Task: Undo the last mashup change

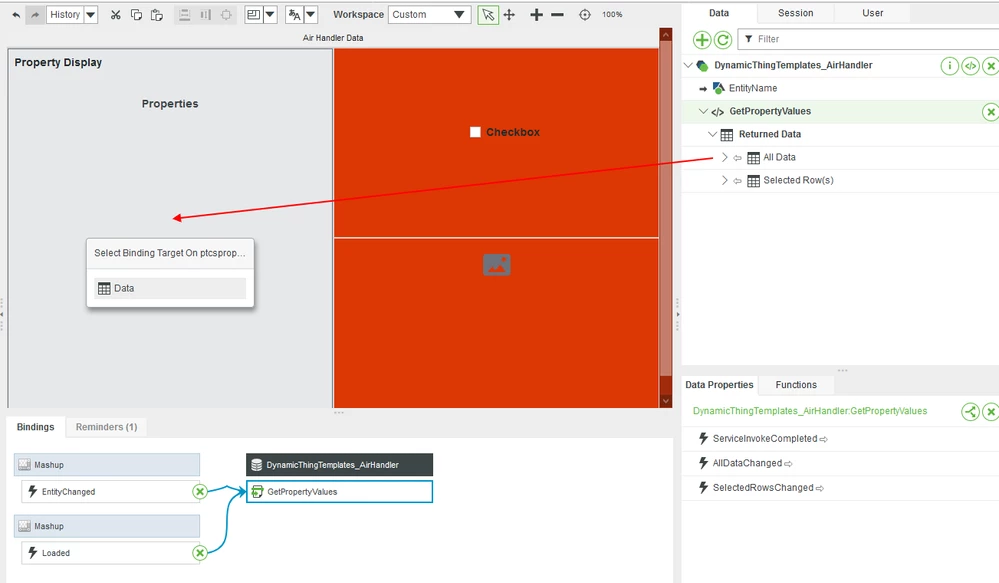Action: pos(16,15)
